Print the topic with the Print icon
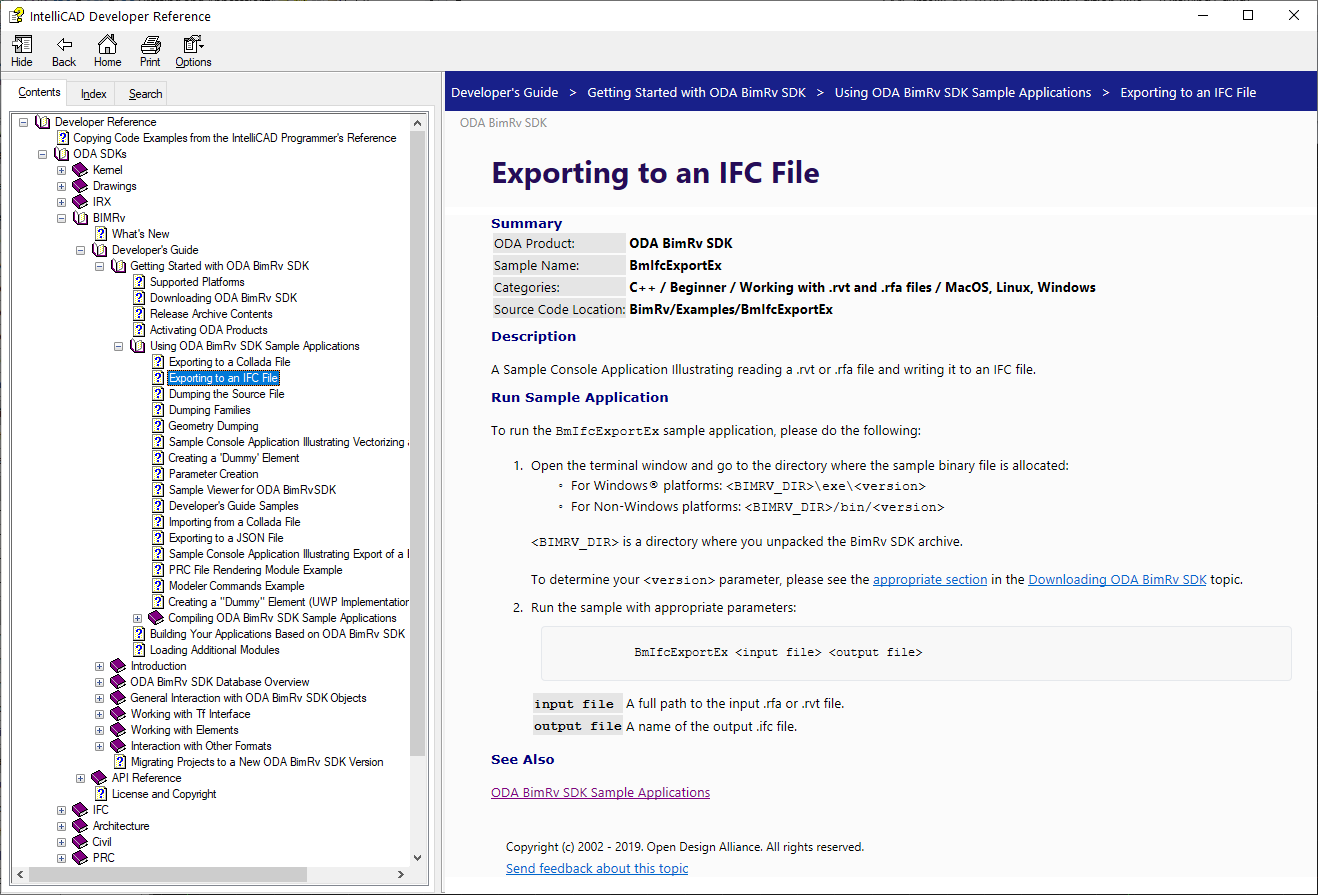 pos(150,44)
